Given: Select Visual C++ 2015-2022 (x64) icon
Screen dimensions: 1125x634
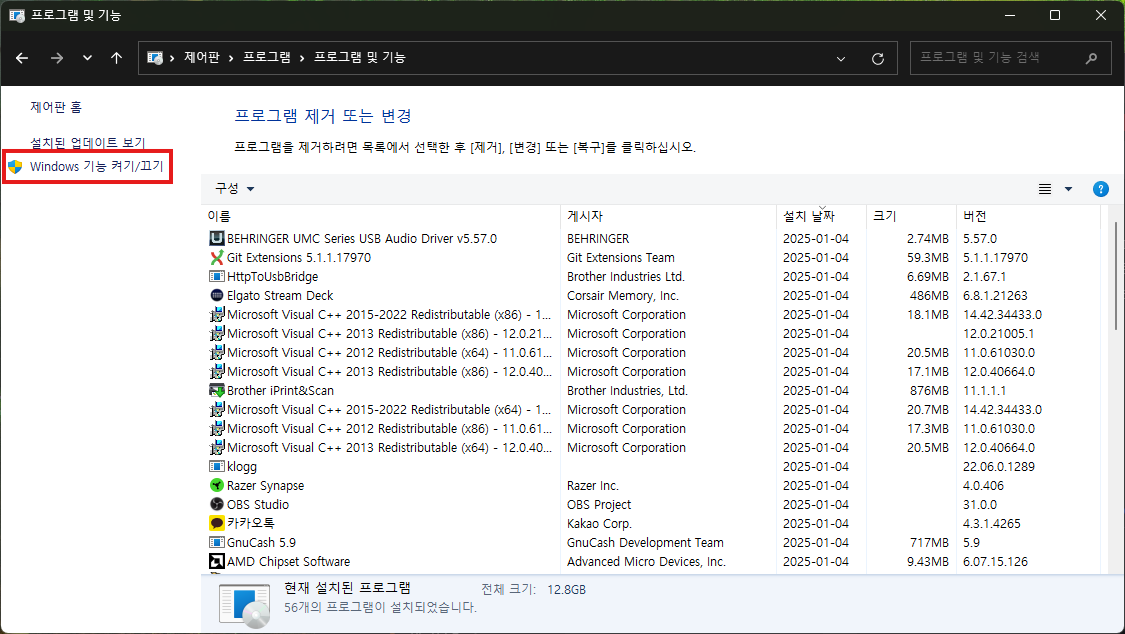Looking at the screenshot, I should [217, 410].
